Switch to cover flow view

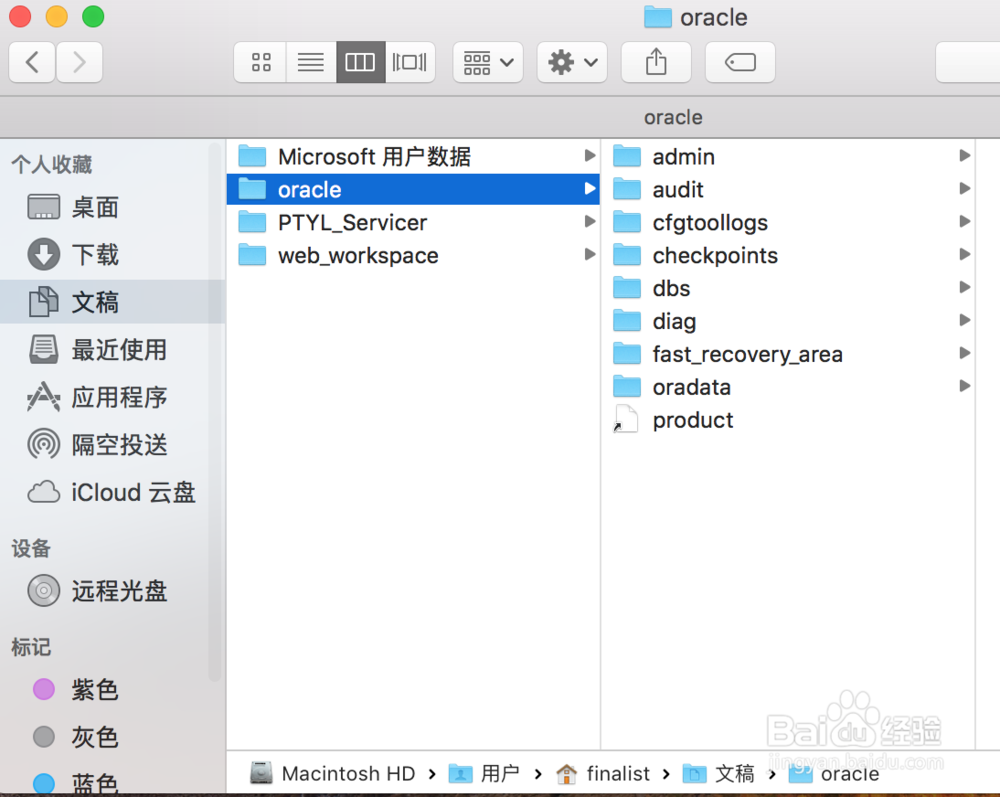[x=410, y=62]
